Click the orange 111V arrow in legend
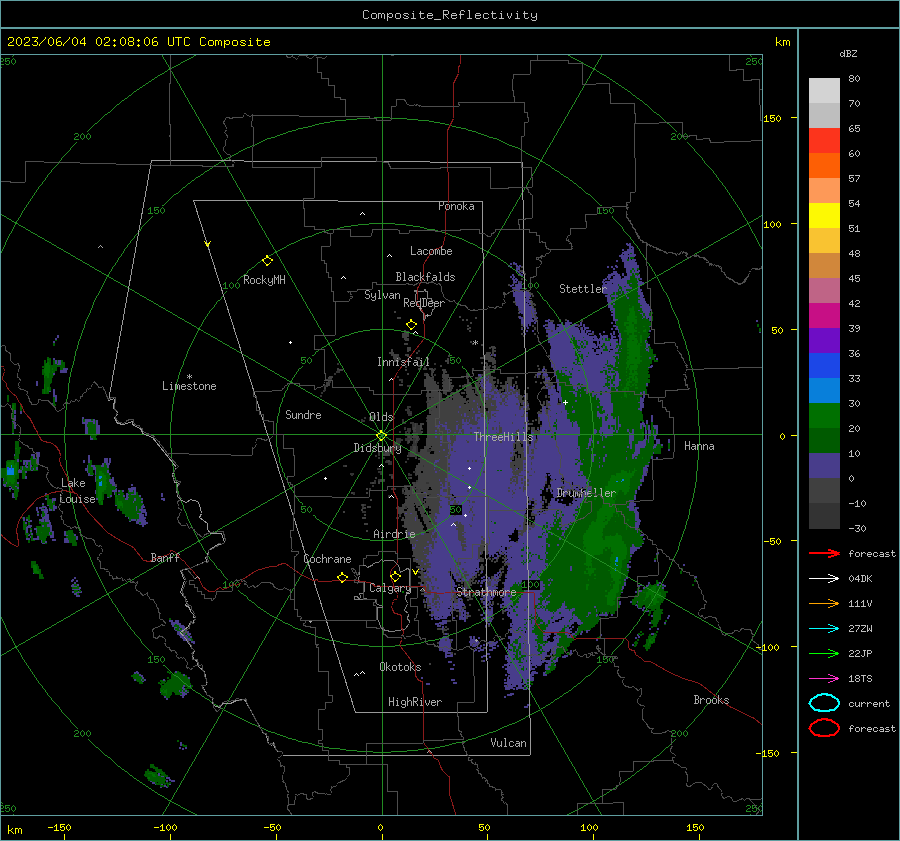This screenshot has height=841, width=900. click(x=824, y=603)
